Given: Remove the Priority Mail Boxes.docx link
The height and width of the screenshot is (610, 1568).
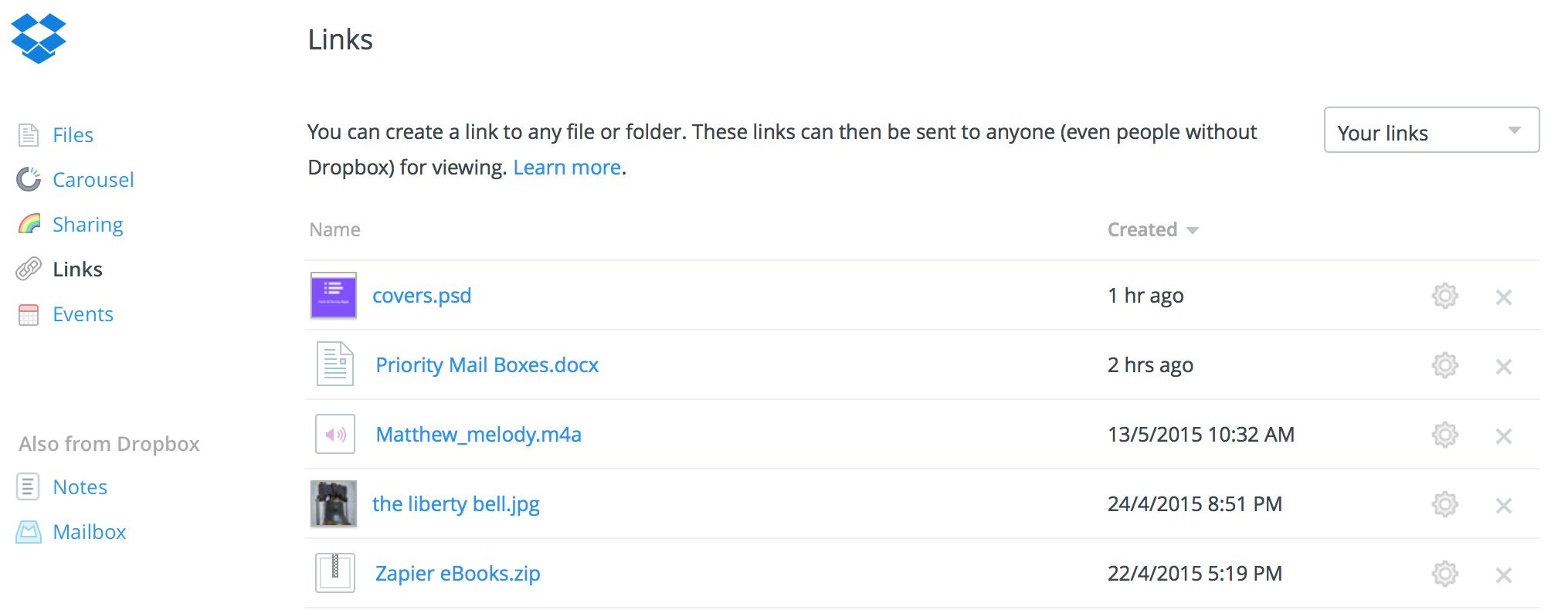Looking at the screenshot, I should point(1503,366).
